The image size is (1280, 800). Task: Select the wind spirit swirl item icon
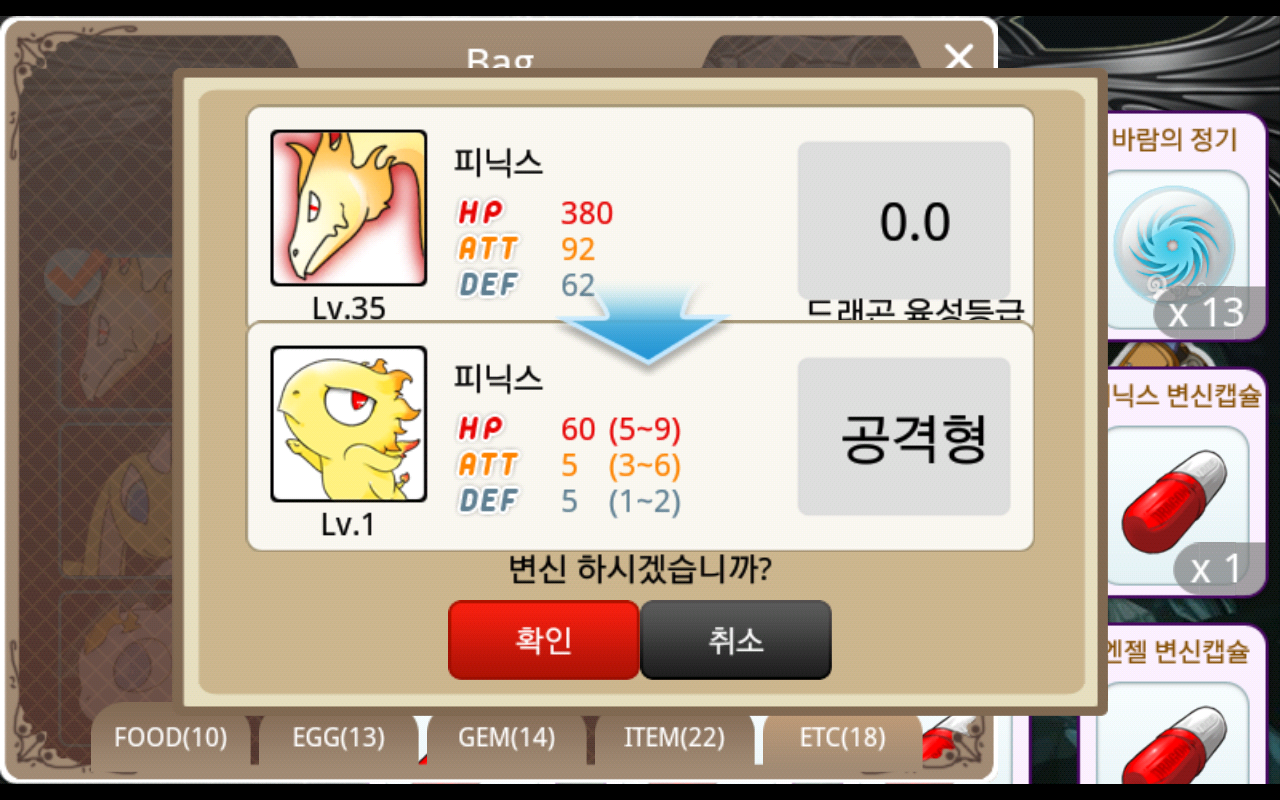[1174, 245]
